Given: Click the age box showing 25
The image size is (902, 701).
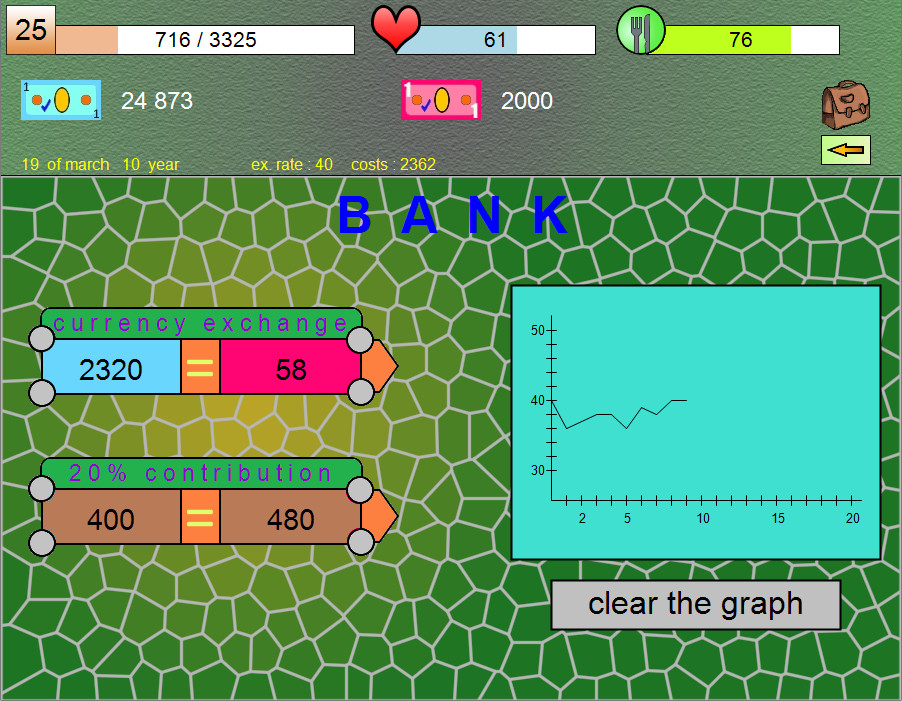Looking at the screenshot, I should pyautogui.click(x=30, y=30).
